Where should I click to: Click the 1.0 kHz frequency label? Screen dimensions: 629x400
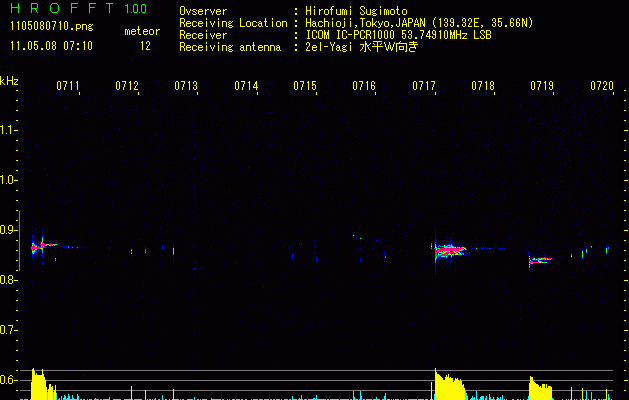[x=8, y=180]
